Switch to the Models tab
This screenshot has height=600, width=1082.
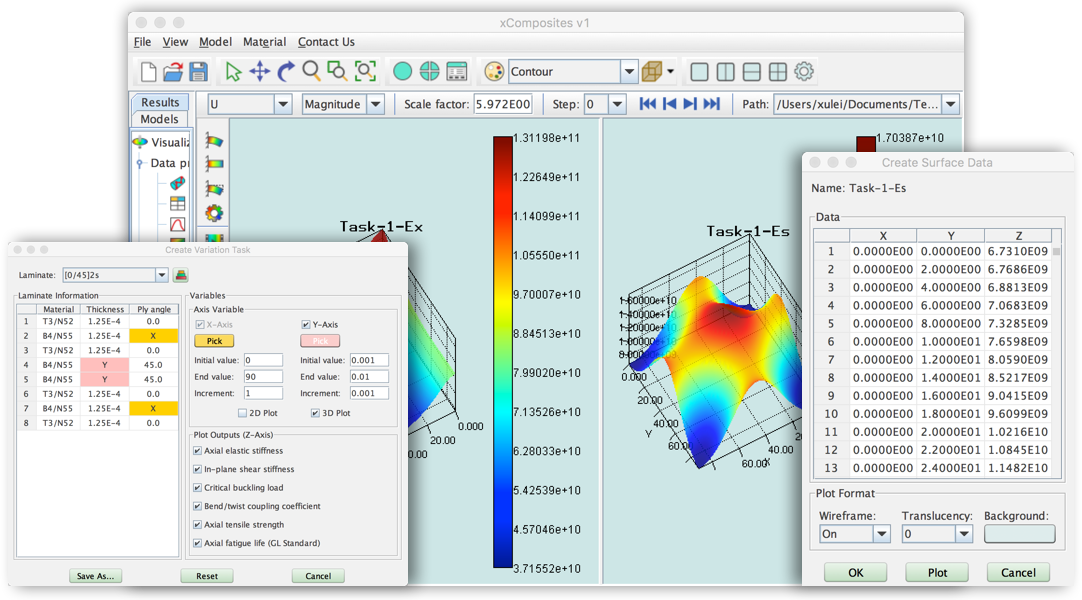[159, 119]
